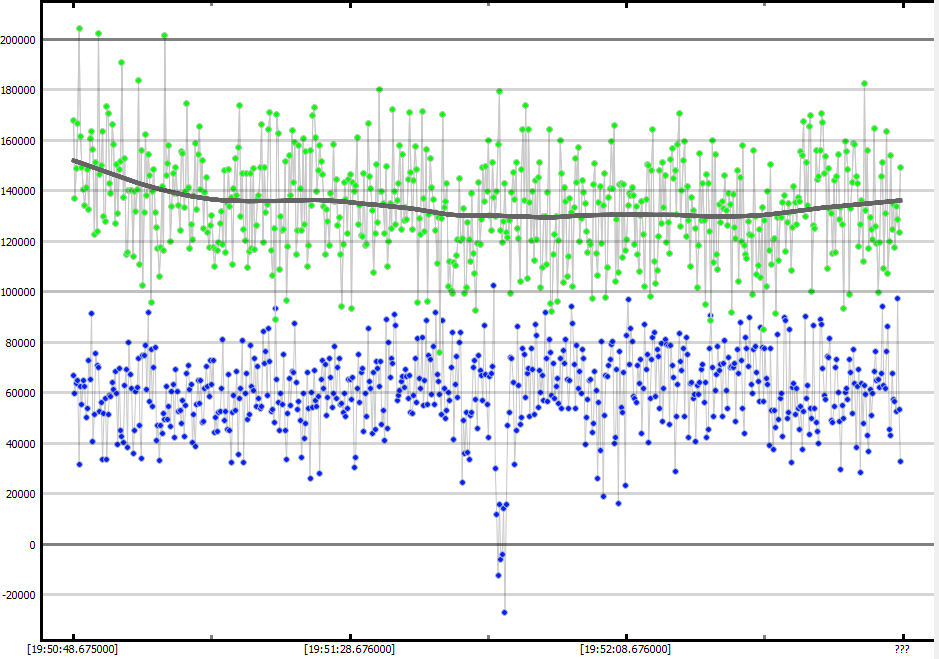Click the 200000 y-axis label
The image size is (939, 659).
(19, 40)
